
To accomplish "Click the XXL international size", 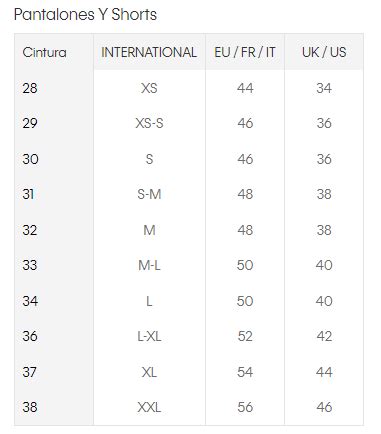I will [149, 407].
